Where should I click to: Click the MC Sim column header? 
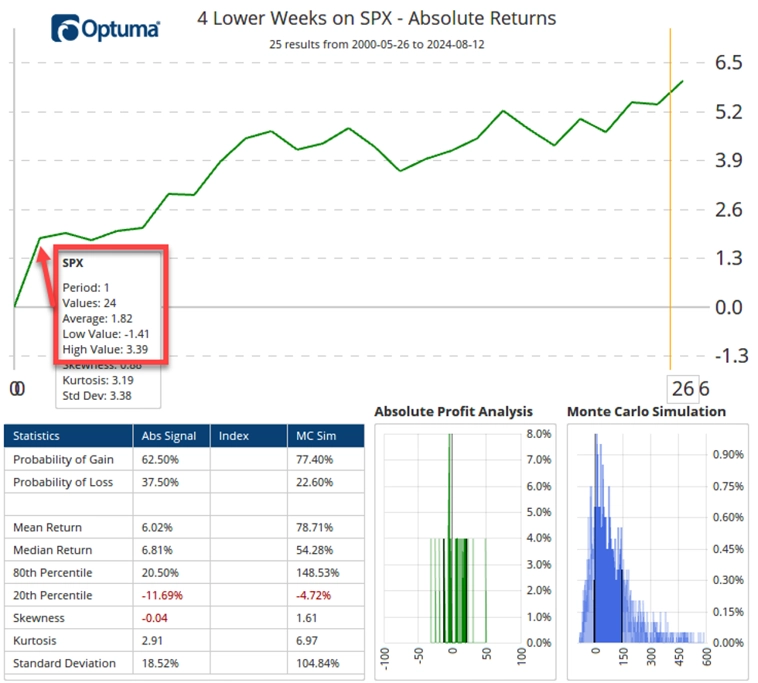coord(326,436)
